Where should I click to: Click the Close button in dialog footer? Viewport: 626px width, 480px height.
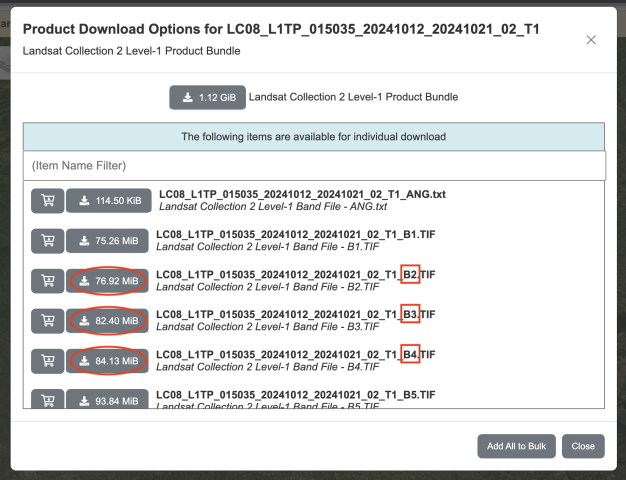point(583,446)
